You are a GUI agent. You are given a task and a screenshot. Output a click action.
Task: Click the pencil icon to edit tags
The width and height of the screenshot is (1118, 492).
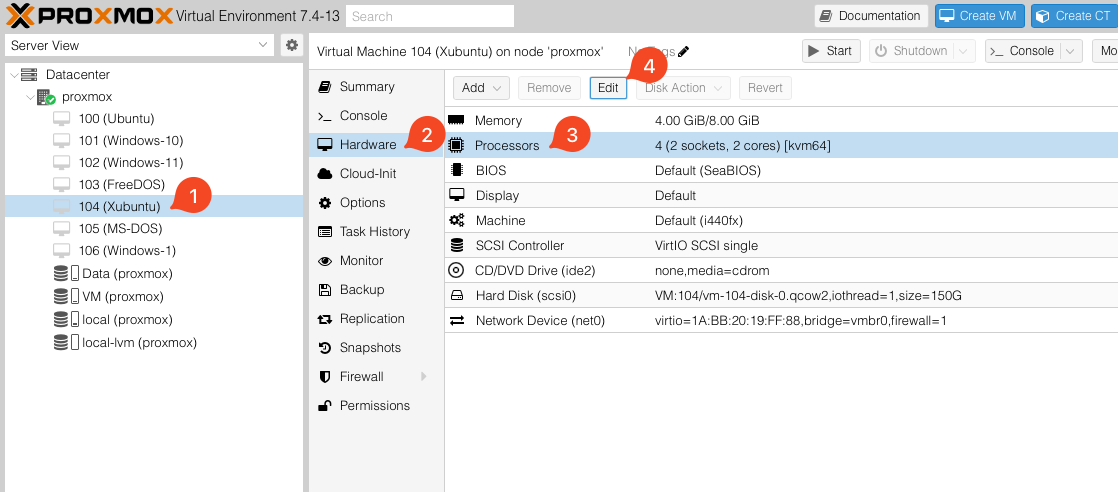684,52
